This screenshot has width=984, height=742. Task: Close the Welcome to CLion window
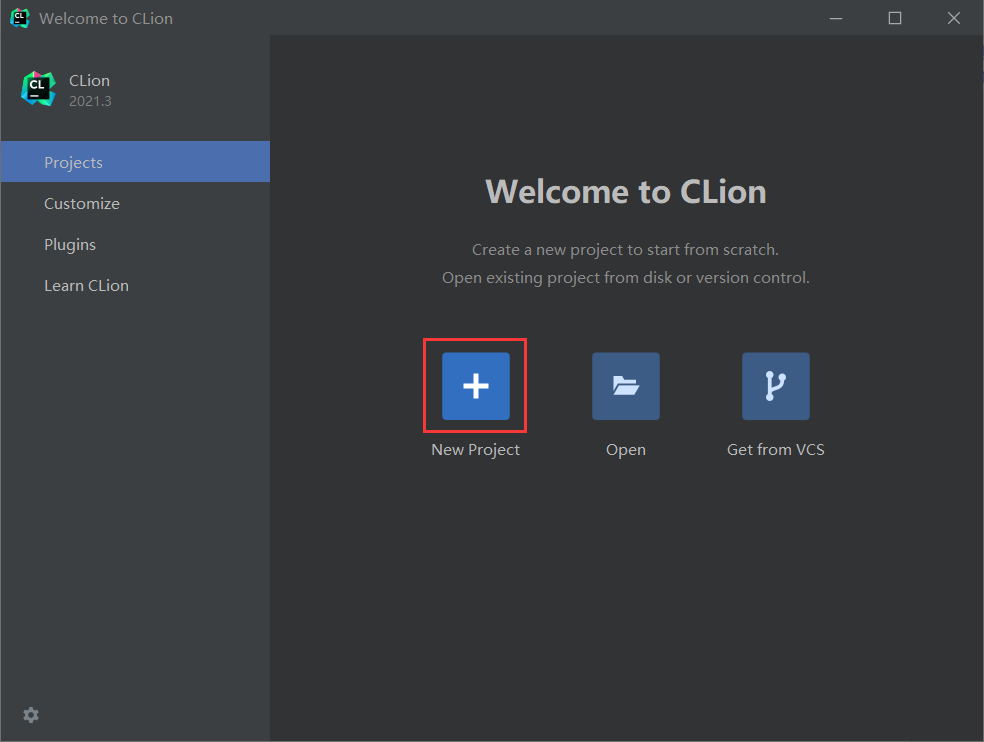954,18
